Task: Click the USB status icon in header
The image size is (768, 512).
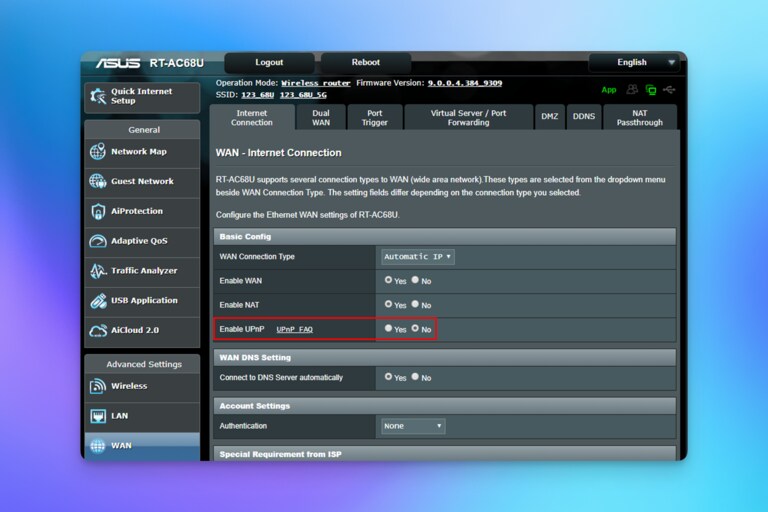Action: pos(668,90)
